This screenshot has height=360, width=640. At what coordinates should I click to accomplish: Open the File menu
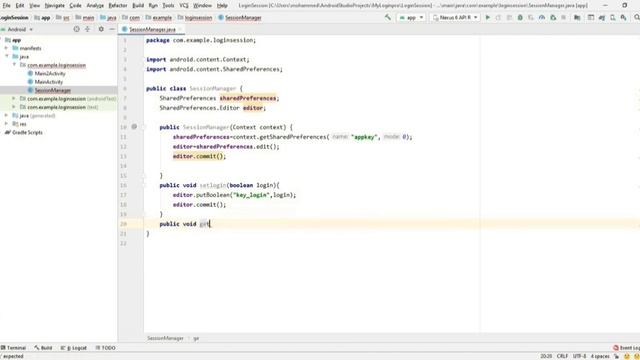(x=7, y=6)
